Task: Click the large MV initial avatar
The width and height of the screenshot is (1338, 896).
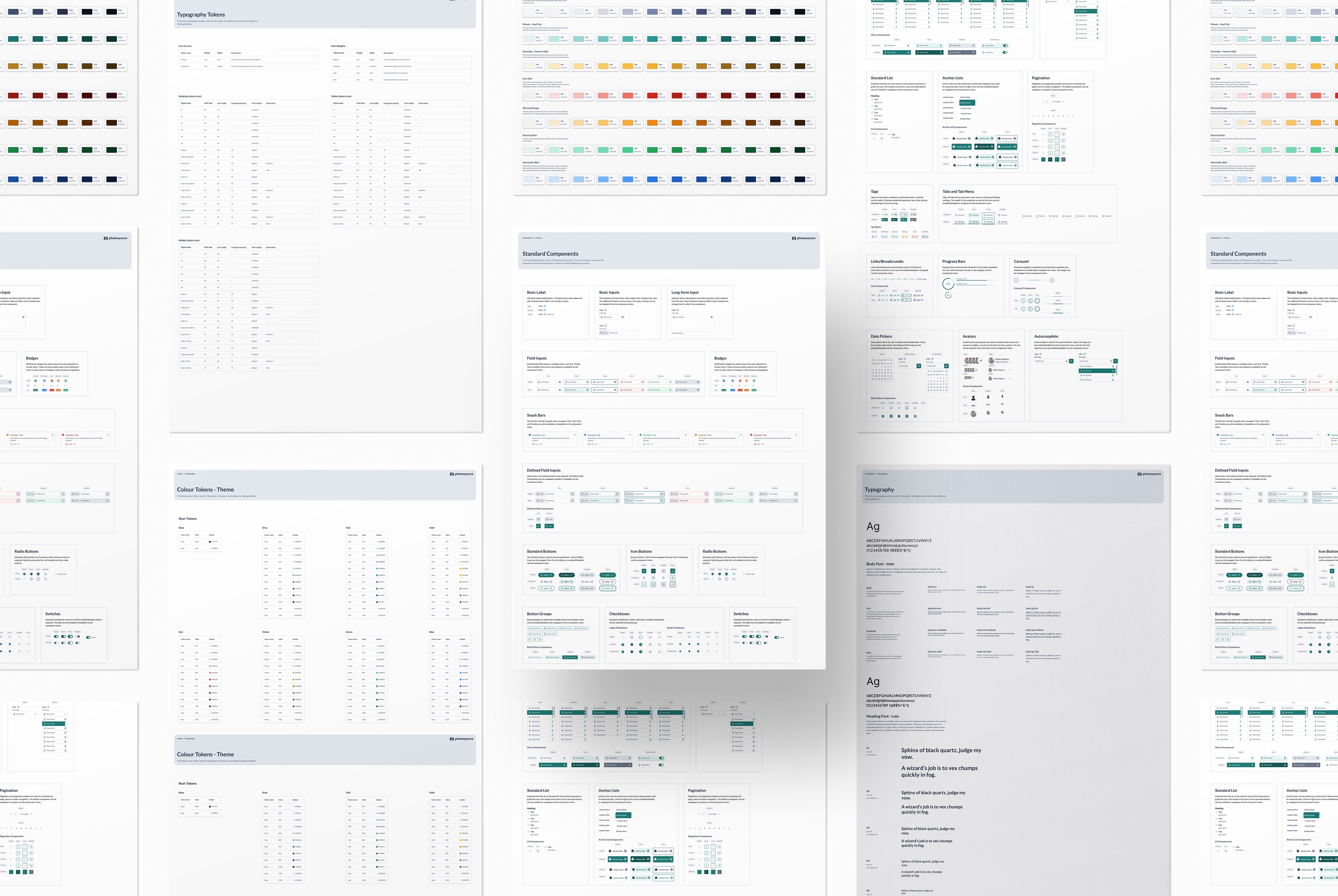Action: point(973,406)
